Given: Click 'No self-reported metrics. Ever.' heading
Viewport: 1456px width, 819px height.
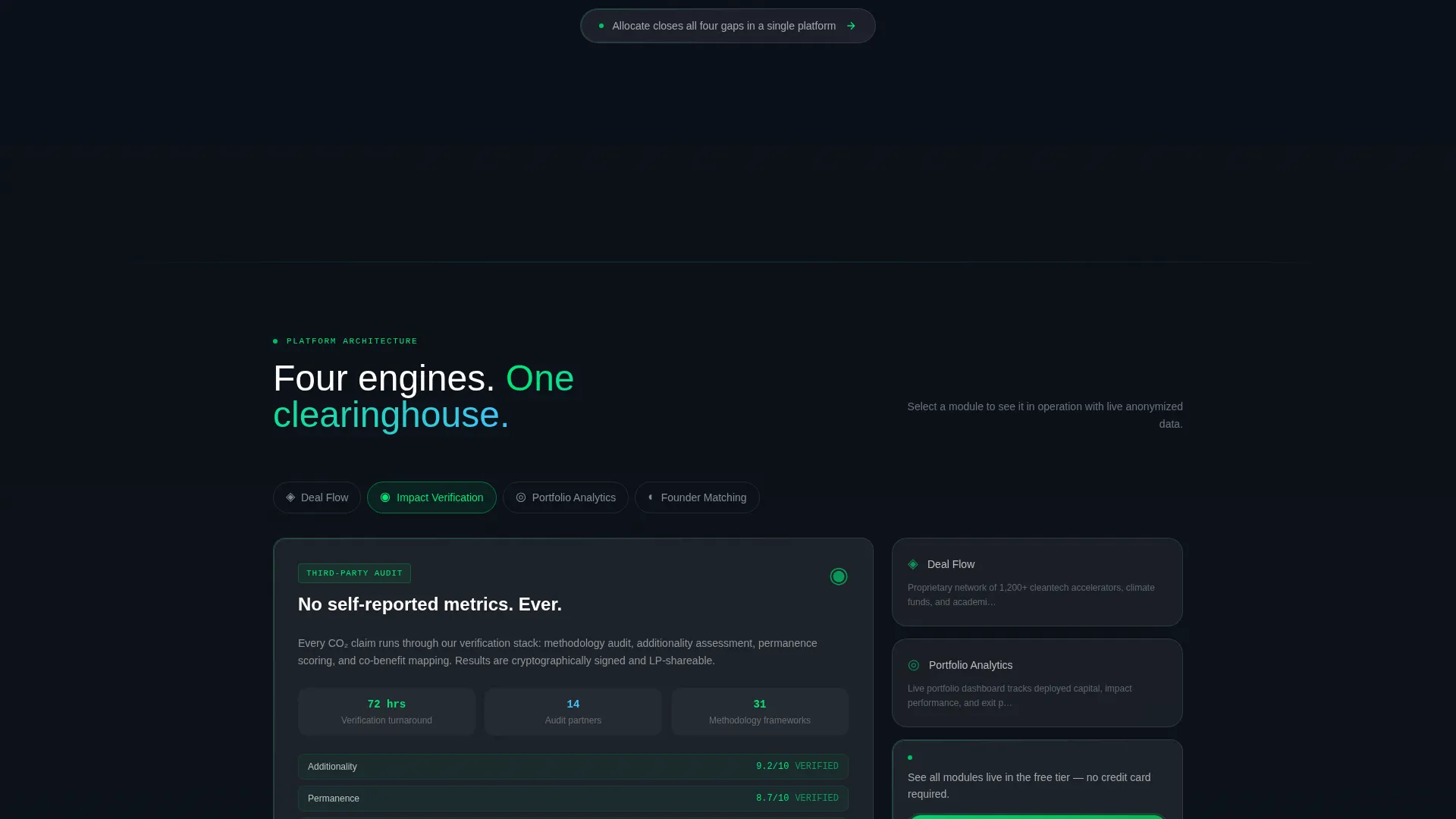Looking at the screenshot, I should click(x=430, y=604).
